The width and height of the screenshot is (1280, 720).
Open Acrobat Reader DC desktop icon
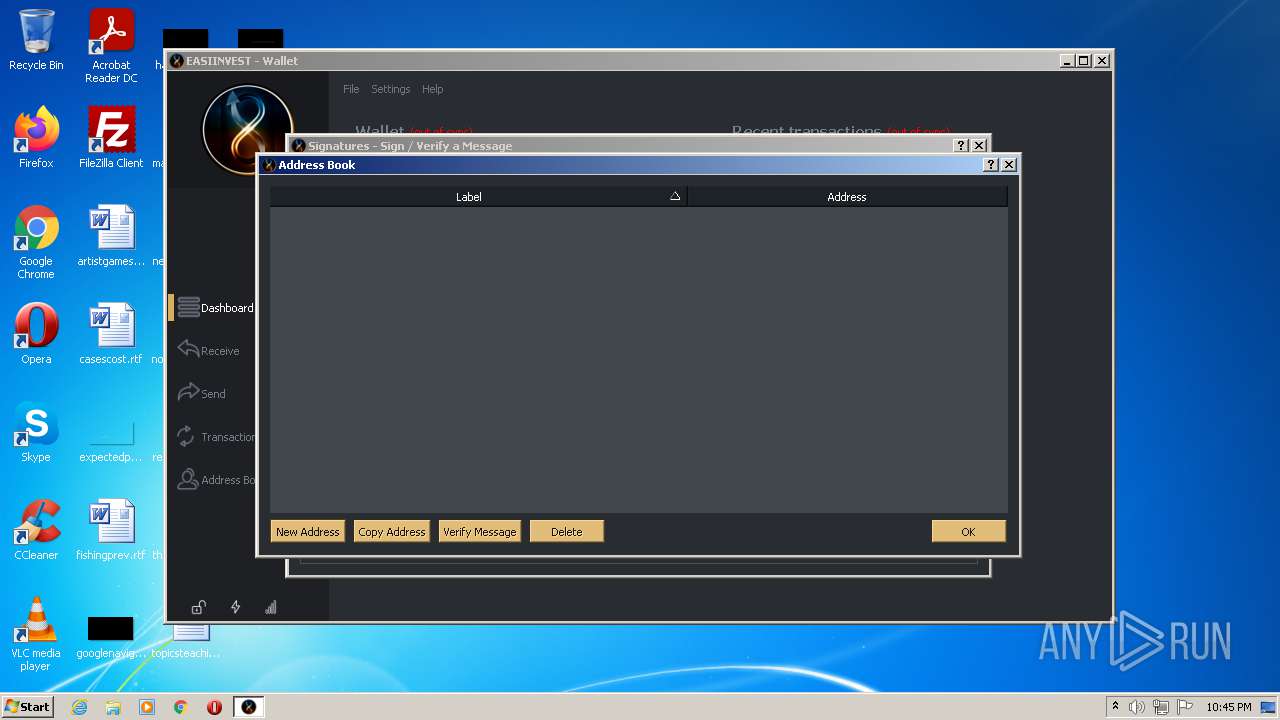(x=111, y=46)
